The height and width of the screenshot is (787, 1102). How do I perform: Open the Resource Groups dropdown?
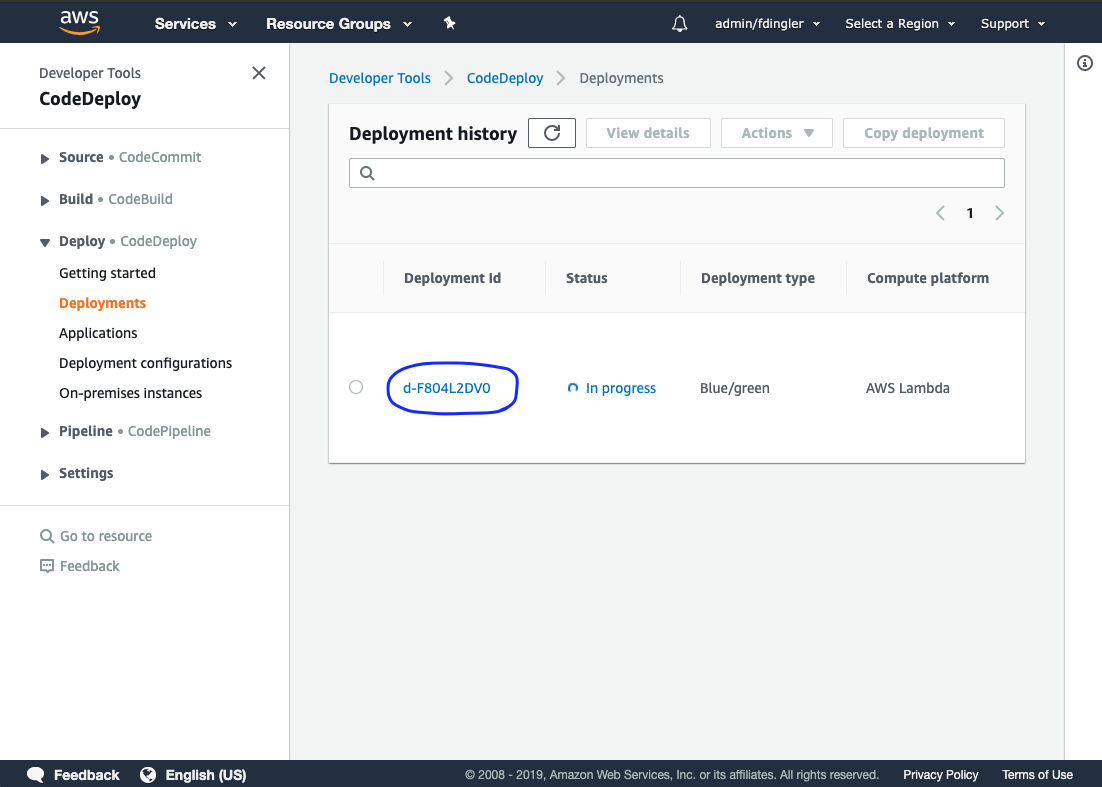coord(339,23)
